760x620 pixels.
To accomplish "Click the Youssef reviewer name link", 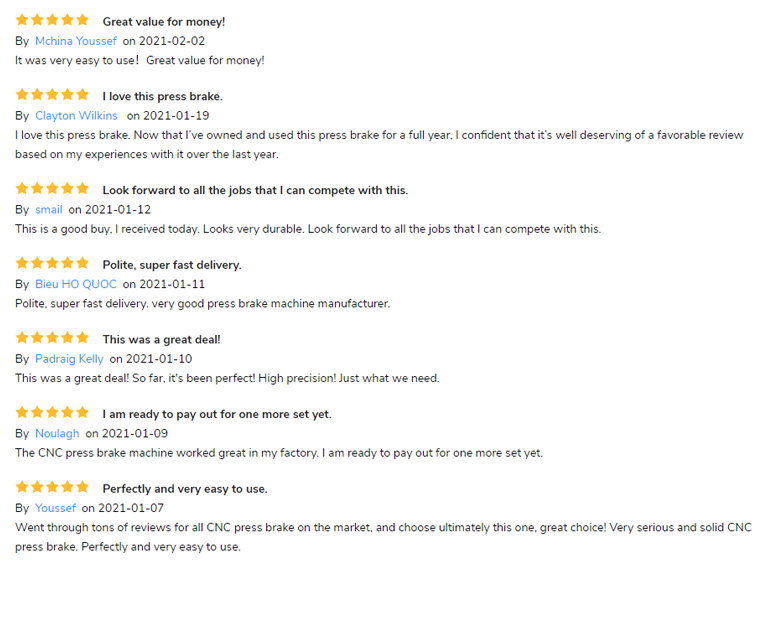I will tap(55, 509).
